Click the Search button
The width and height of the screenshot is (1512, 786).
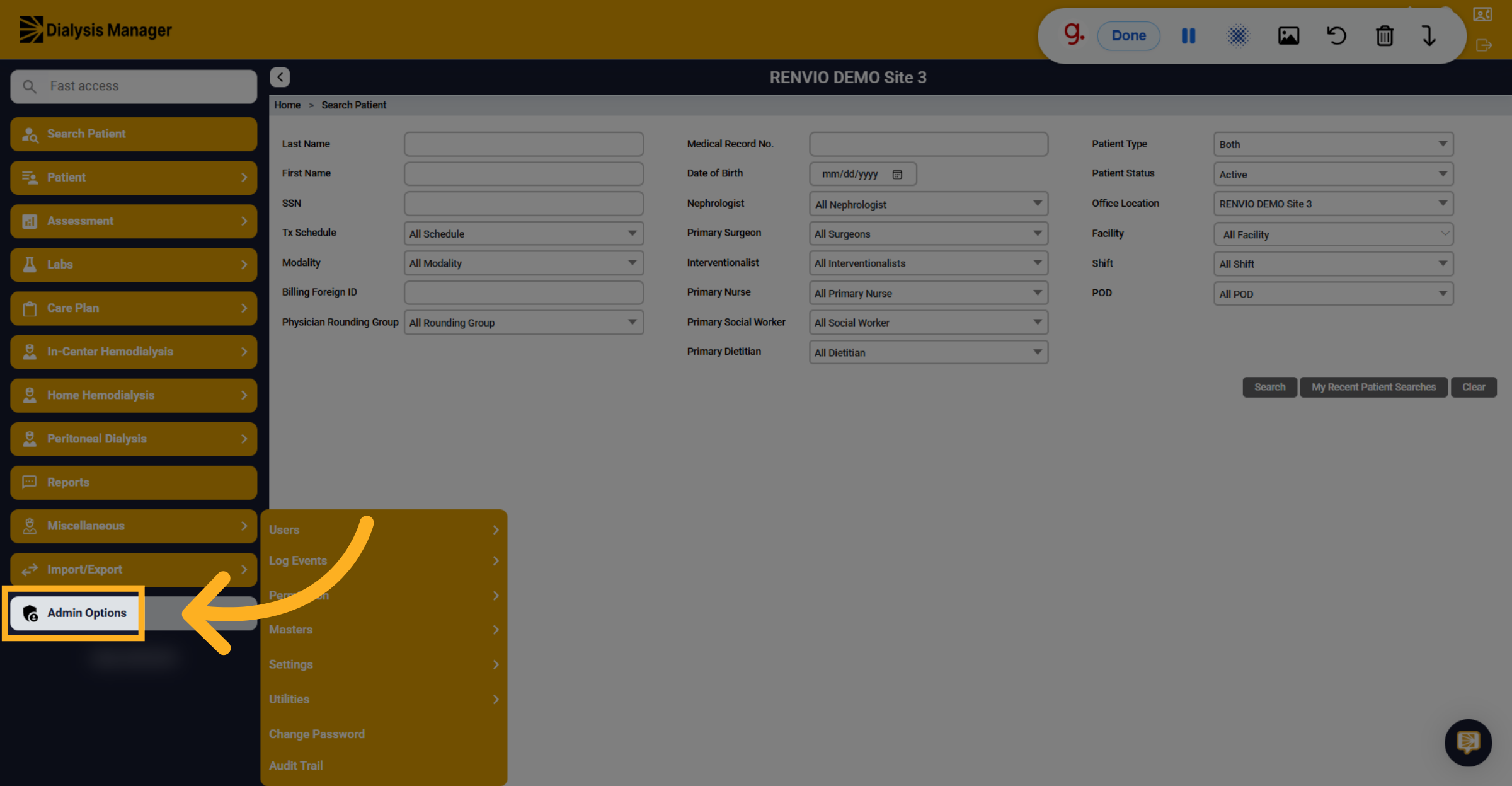[1269, 387]
